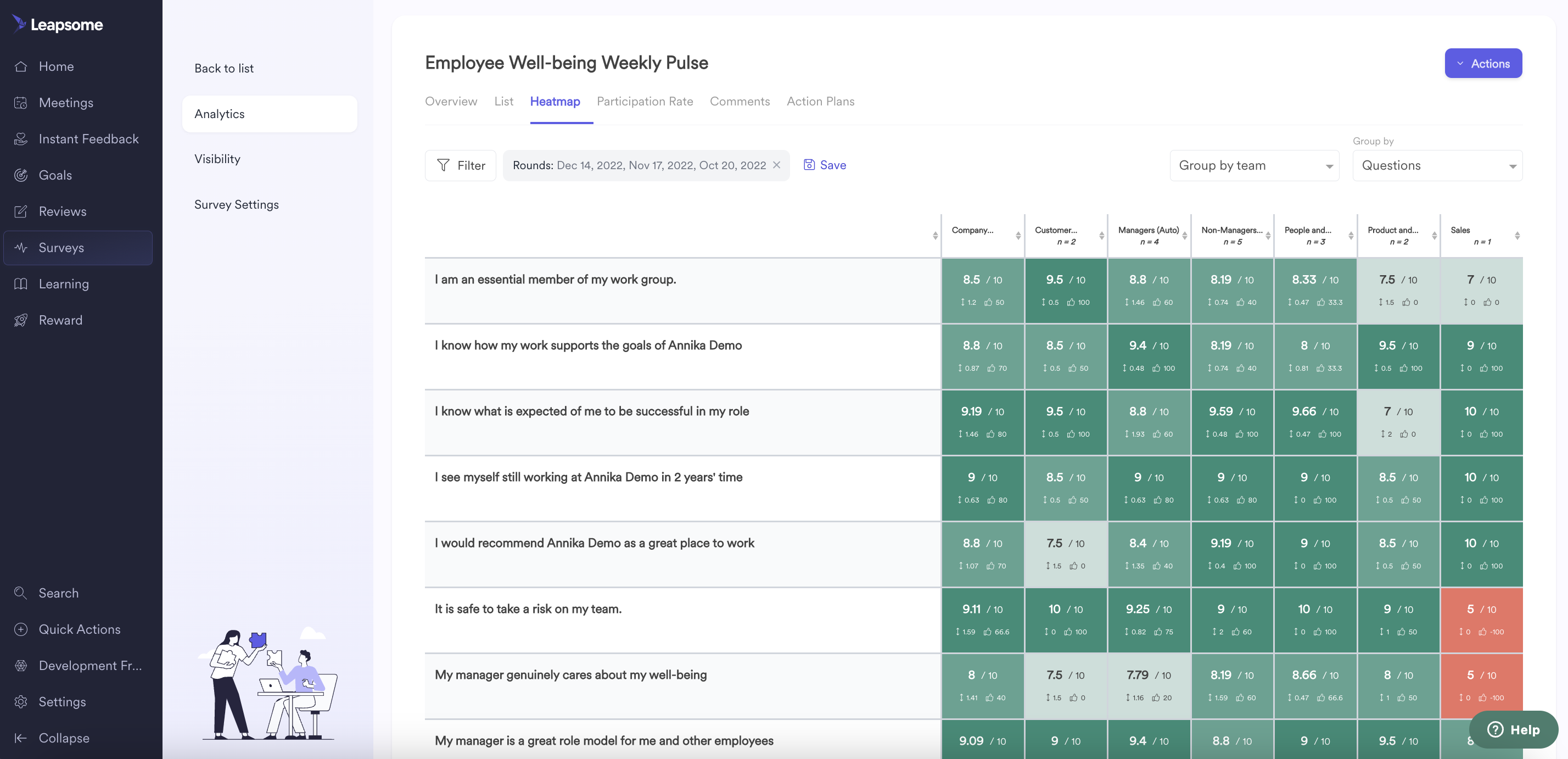Expand the Actions dropdown button
The height and width of the screenshot is (759, 1568).
[x=1483, y=63]
